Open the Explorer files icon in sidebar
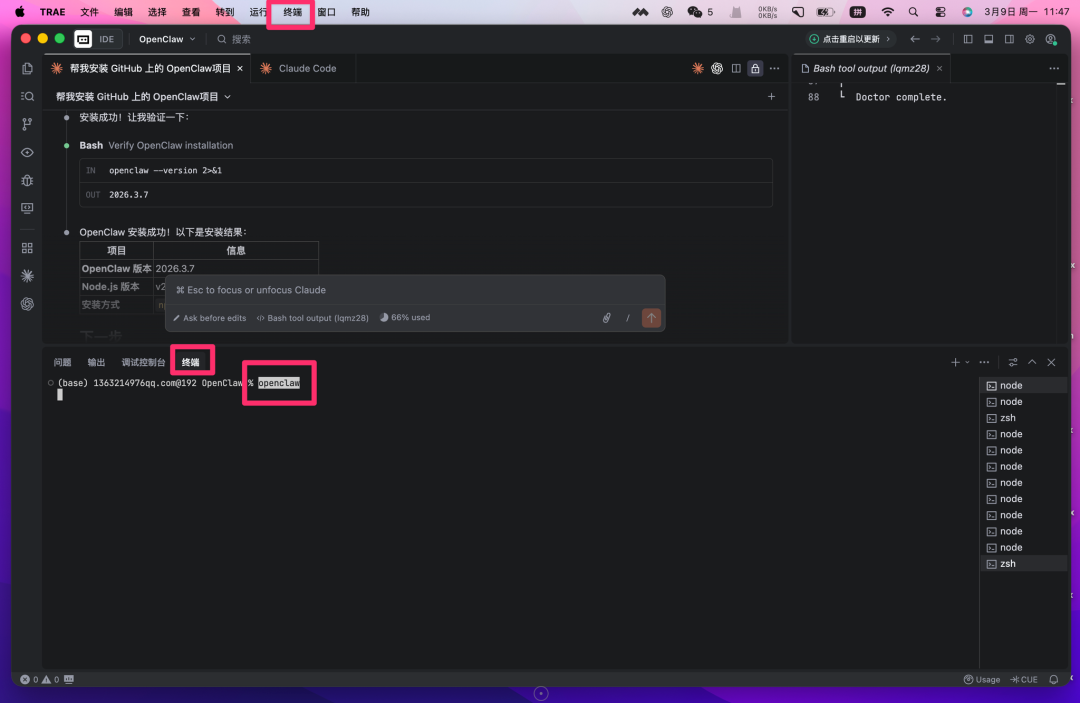This screenshot has height=703, width=1080. pyautogui.click(x=27, y=68)
